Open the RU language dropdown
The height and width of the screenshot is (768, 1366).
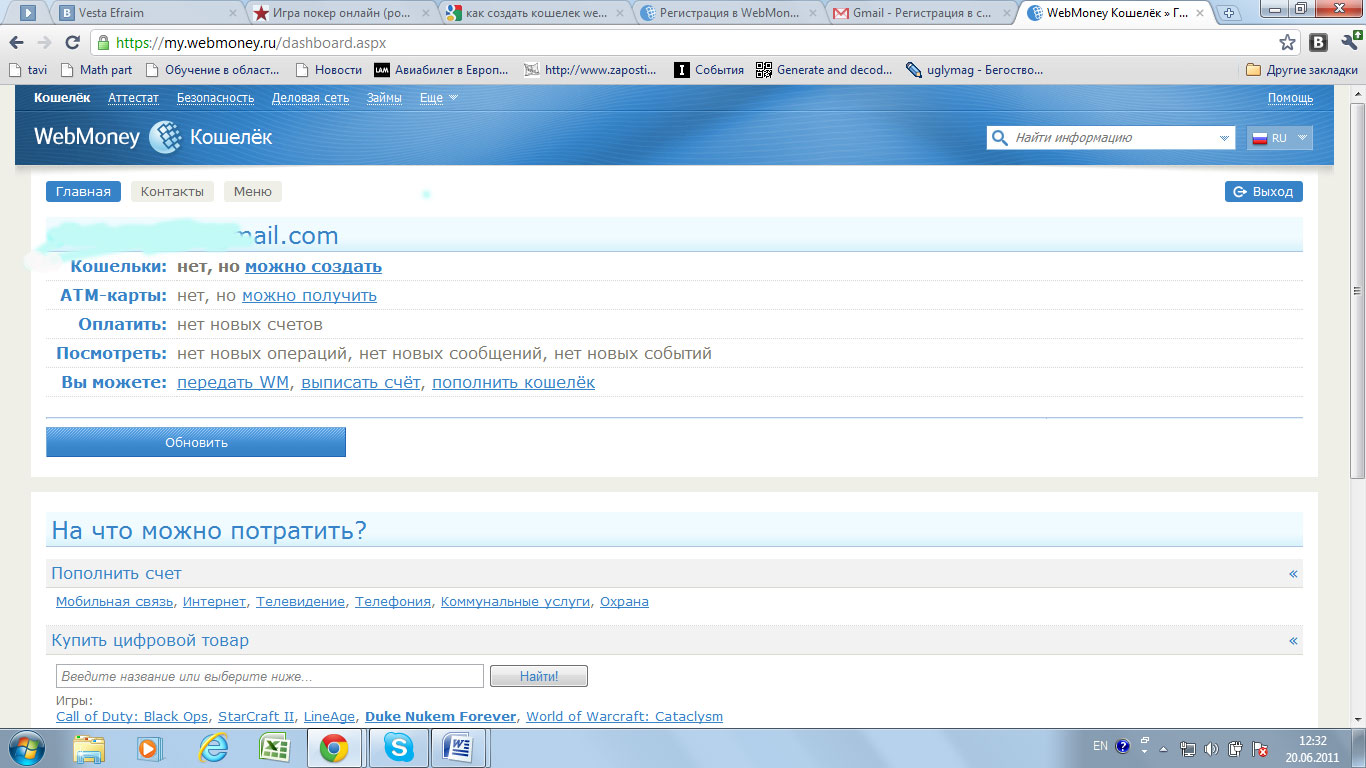pos(1279,138)
